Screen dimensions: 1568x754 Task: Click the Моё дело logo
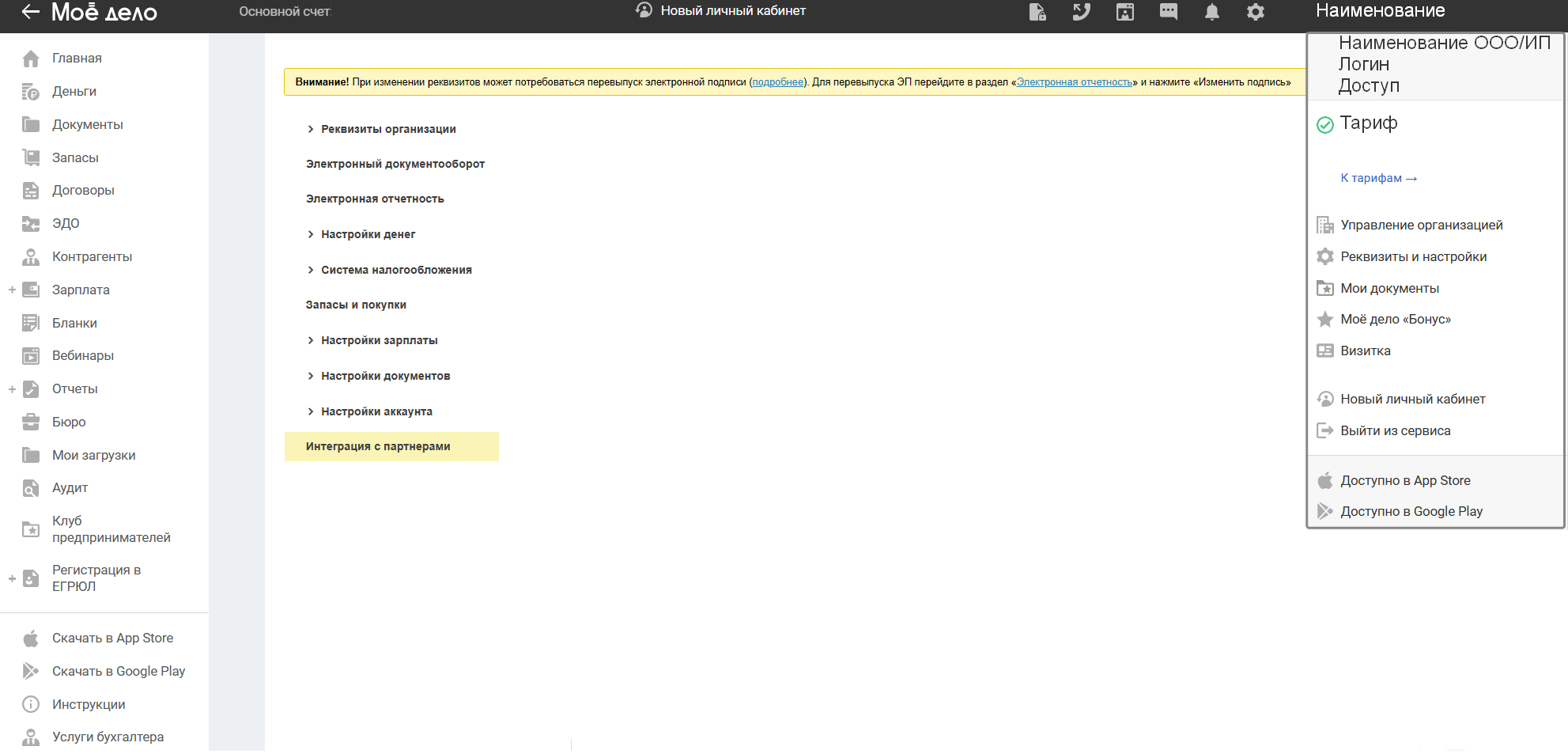point(104,12)
